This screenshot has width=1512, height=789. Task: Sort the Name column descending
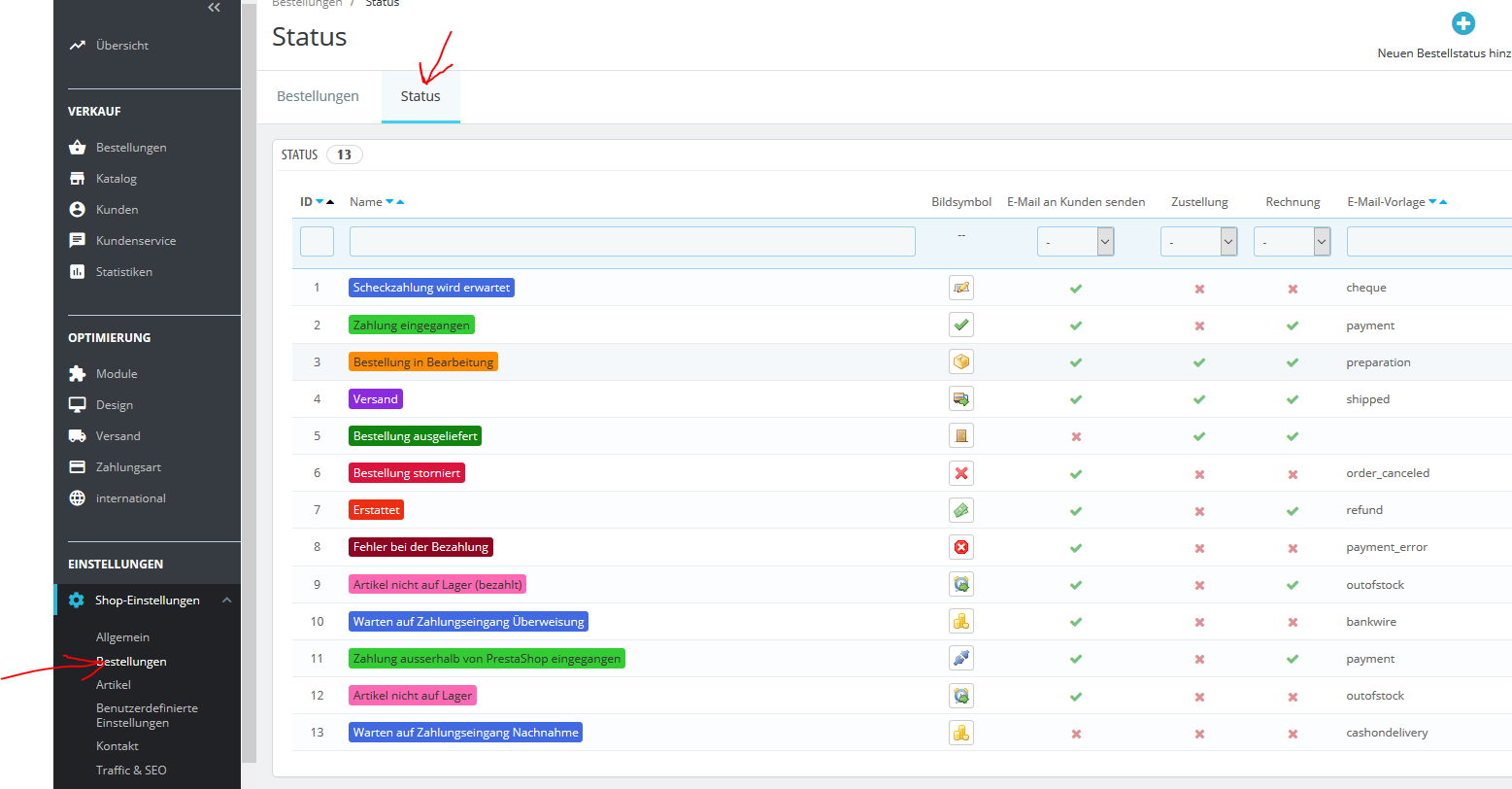389,202
